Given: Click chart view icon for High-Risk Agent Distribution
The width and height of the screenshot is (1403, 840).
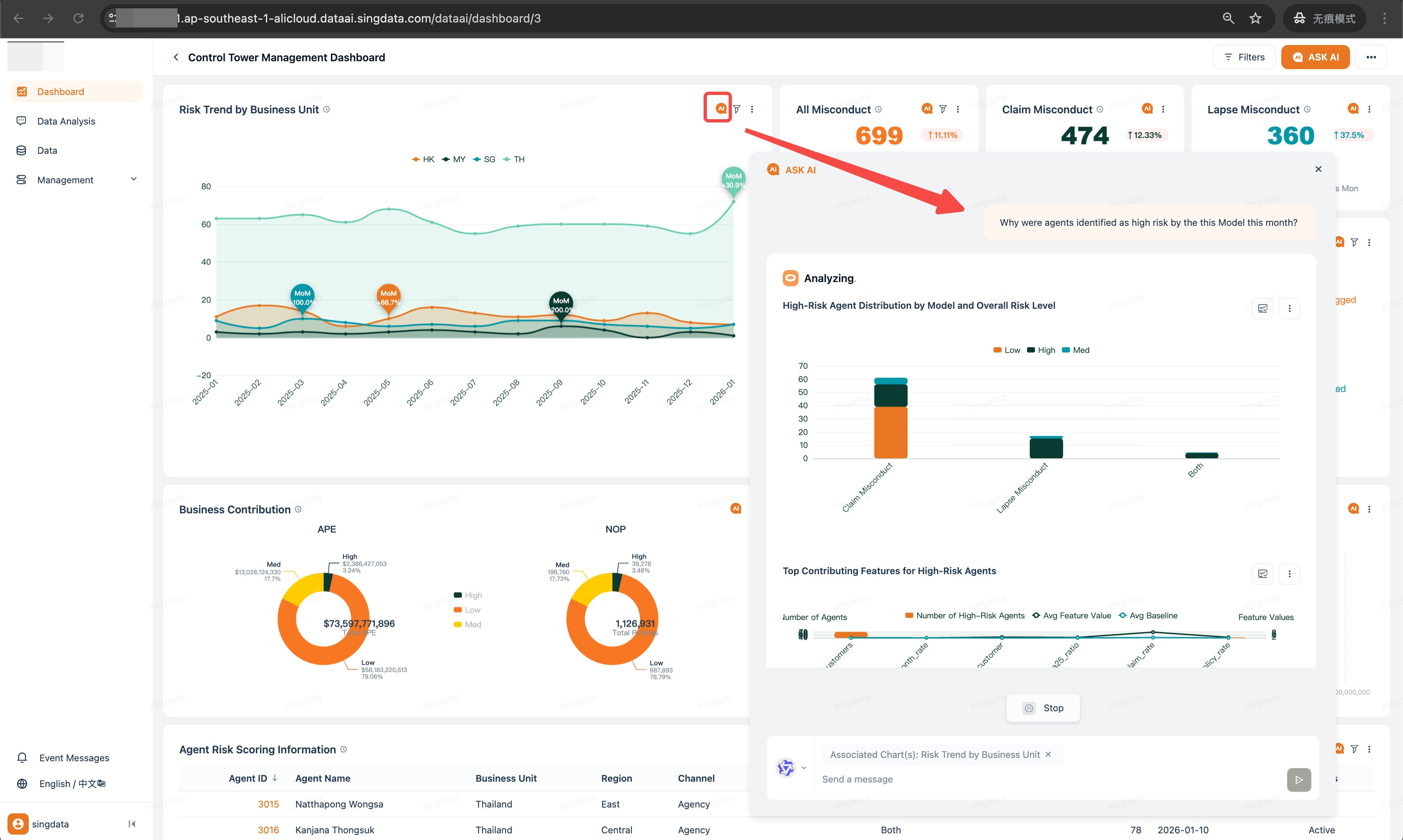Looking at the screenshot, I should click(x=1263, y=308).
